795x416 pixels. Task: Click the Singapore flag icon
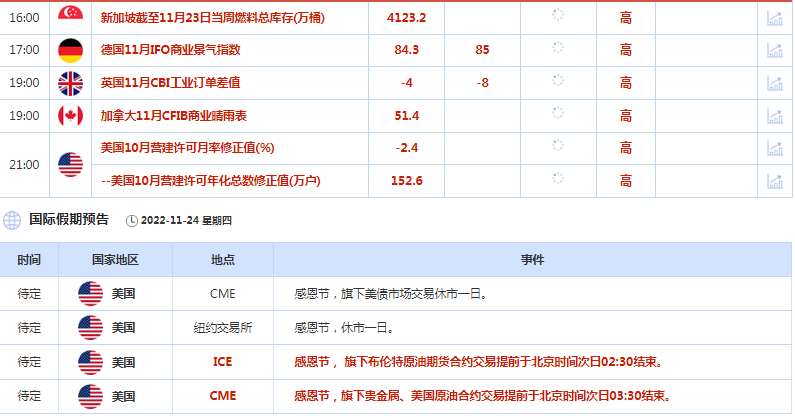point(70,18)
